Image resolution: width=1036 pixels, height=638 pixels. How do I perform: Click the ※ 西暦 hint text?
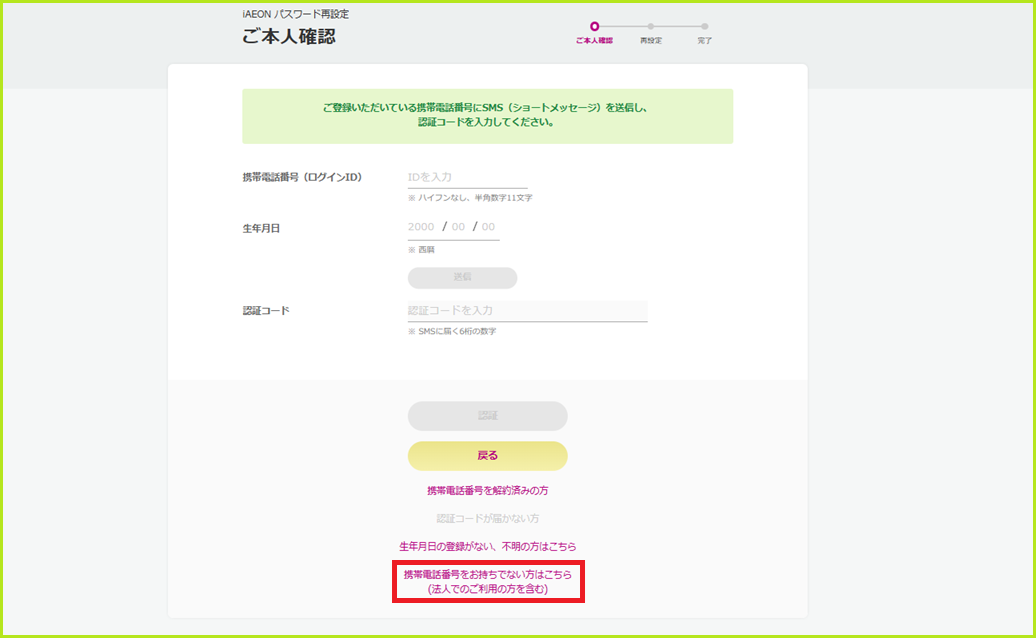421,250
